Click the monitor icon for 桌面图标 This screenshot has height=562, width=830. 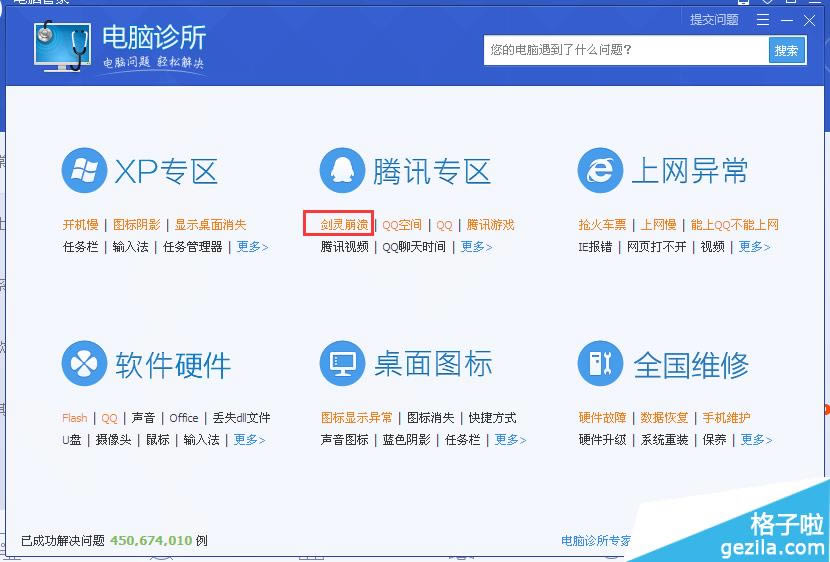[342, 364]
